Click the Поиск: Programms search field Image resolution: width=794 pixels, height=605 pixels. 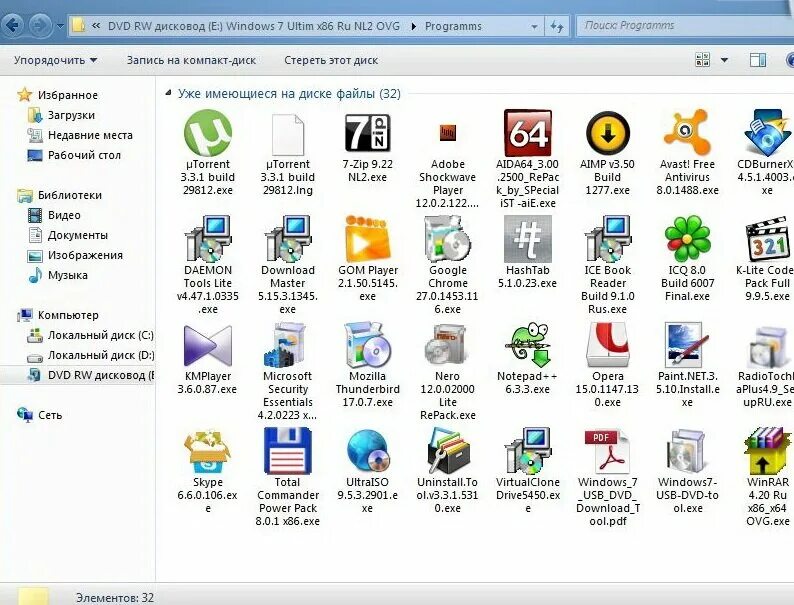click(x=685, y=26)
